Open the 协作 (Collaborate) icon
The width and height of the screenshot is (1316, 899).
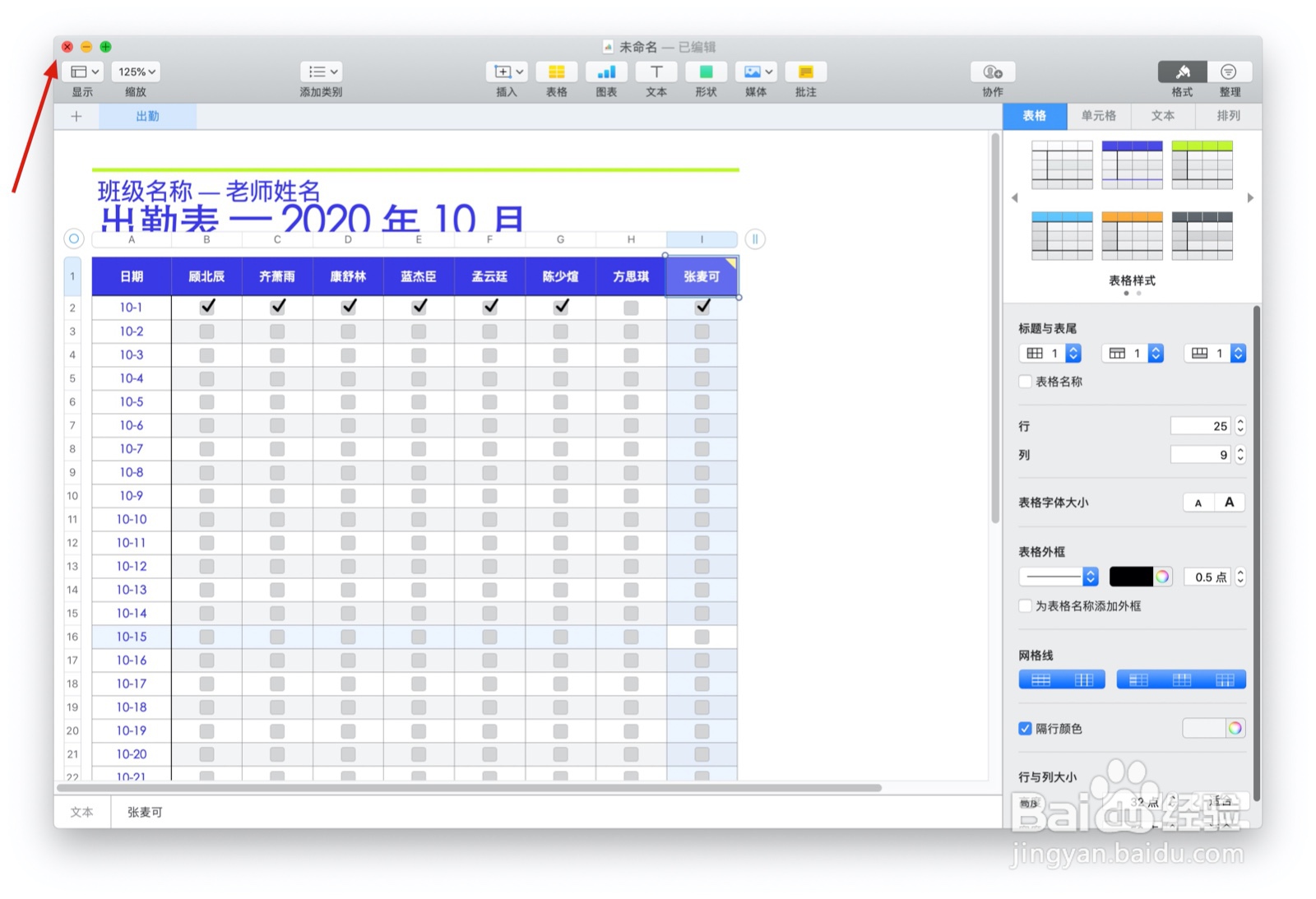point(992,72)
